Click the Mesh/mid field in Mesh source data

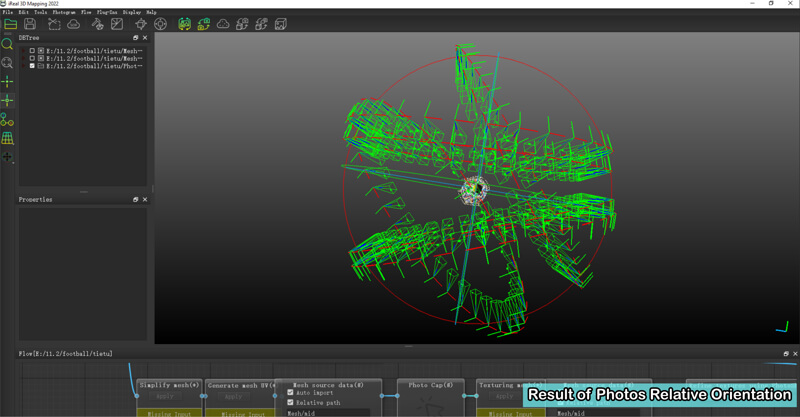pos(327,413)
